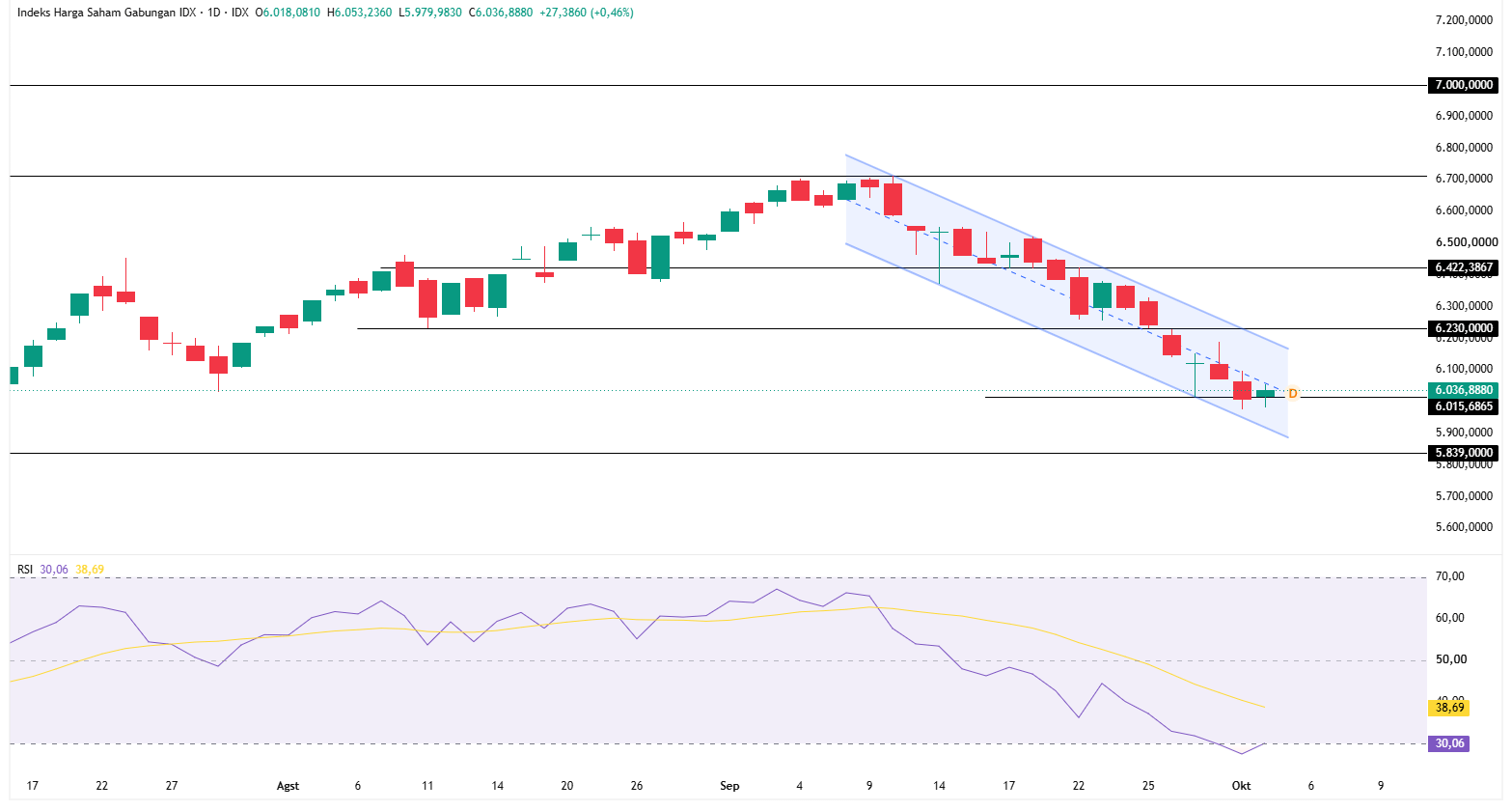Click the Agst label on time axis
The width and height of the screenshot is (1512, 811).
coord(288,786)
